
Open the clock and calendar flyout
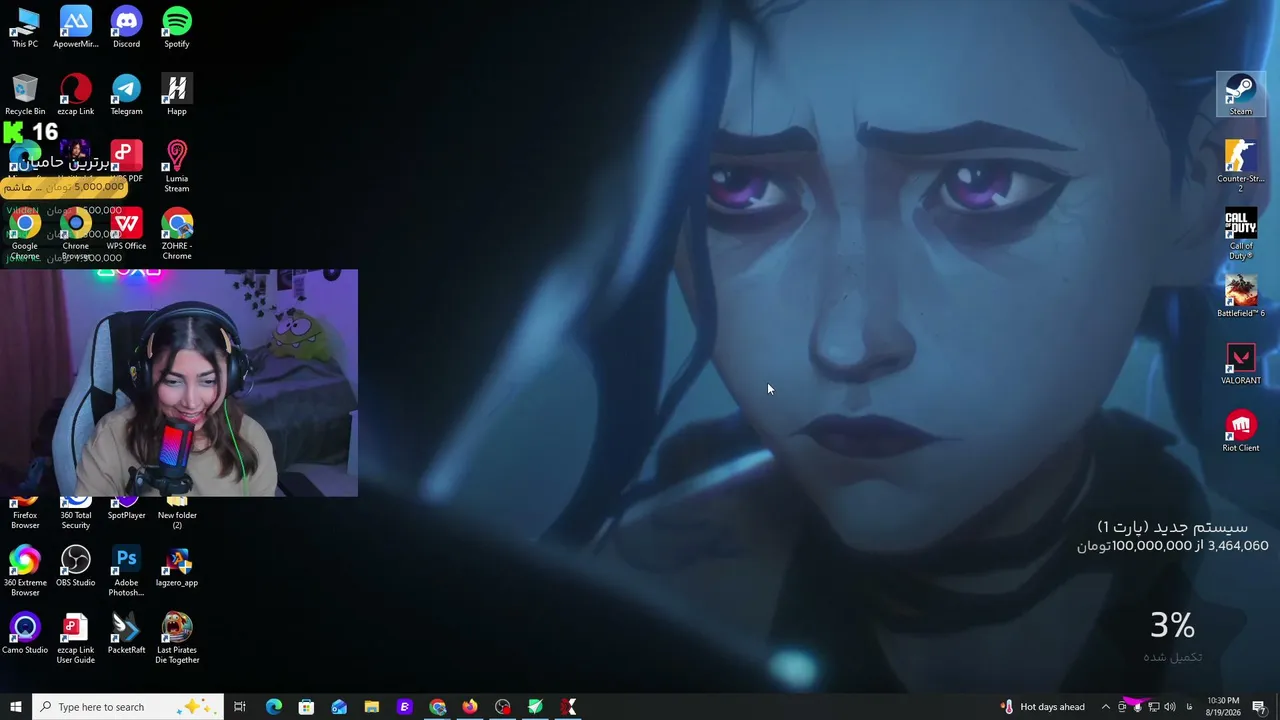pos(1223,707)
